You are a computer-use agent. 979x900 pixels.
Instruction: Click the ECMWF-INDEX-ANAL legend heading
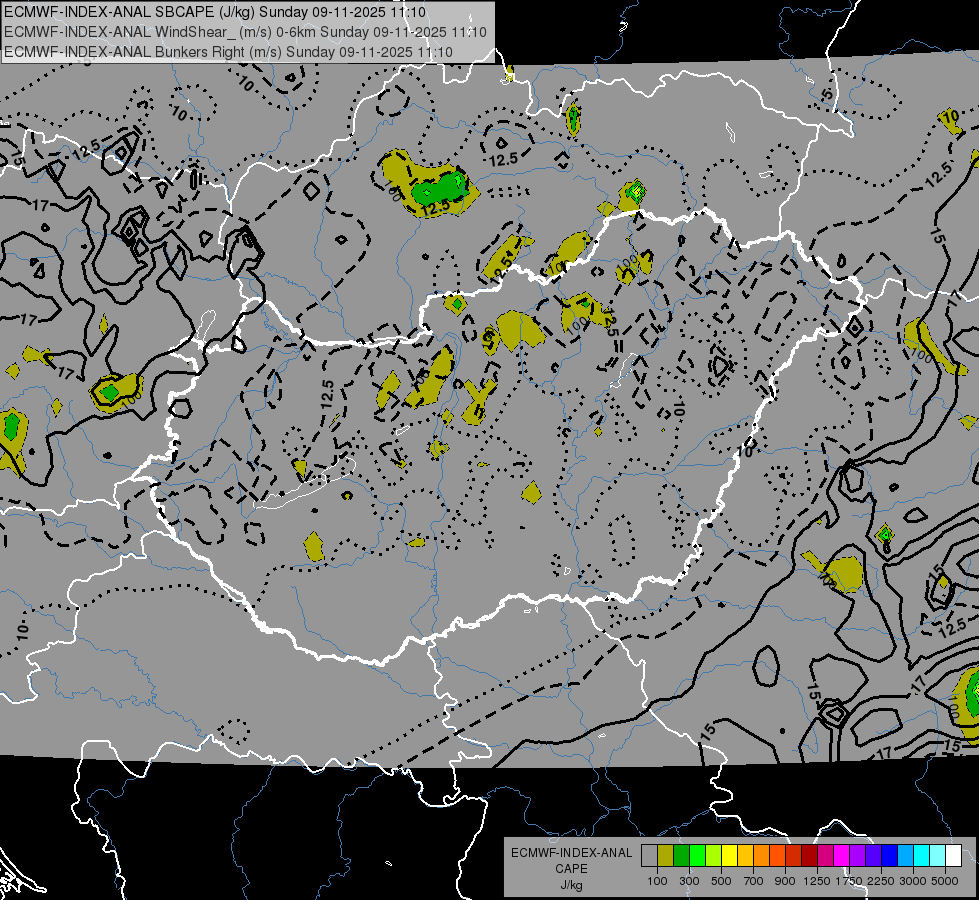[571, 853]
